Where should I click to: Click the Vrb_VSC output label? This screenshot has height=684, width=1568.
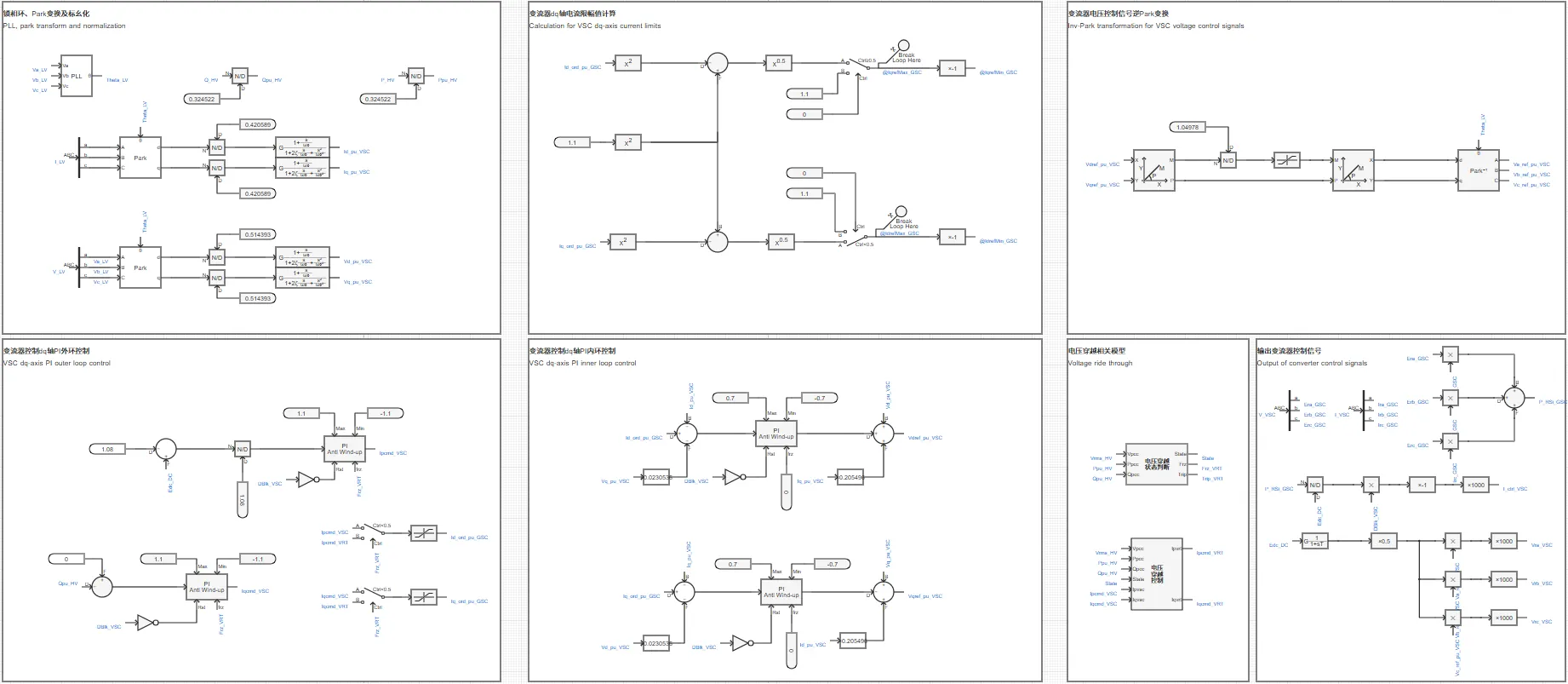pyautogui.click(x=1542, y=583)
